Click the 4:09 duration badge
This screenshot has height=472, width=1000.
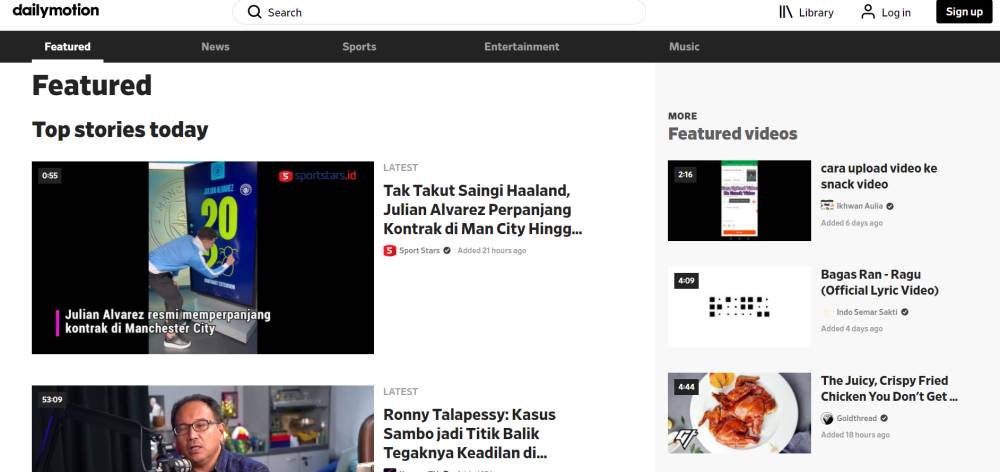(x=686, y=281)
